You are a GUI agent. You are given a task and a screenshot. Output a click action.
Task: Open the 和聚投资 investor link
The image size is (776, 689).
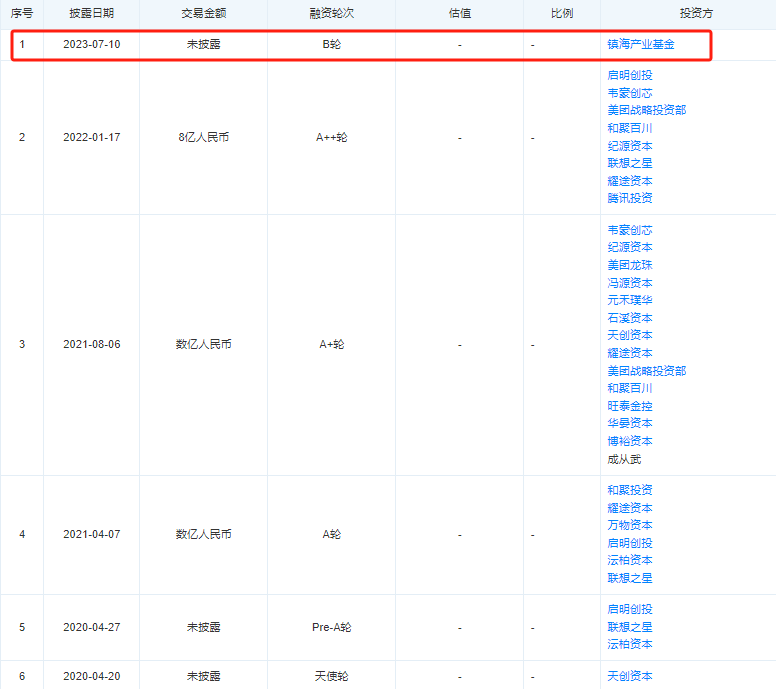tap(630, 491)
